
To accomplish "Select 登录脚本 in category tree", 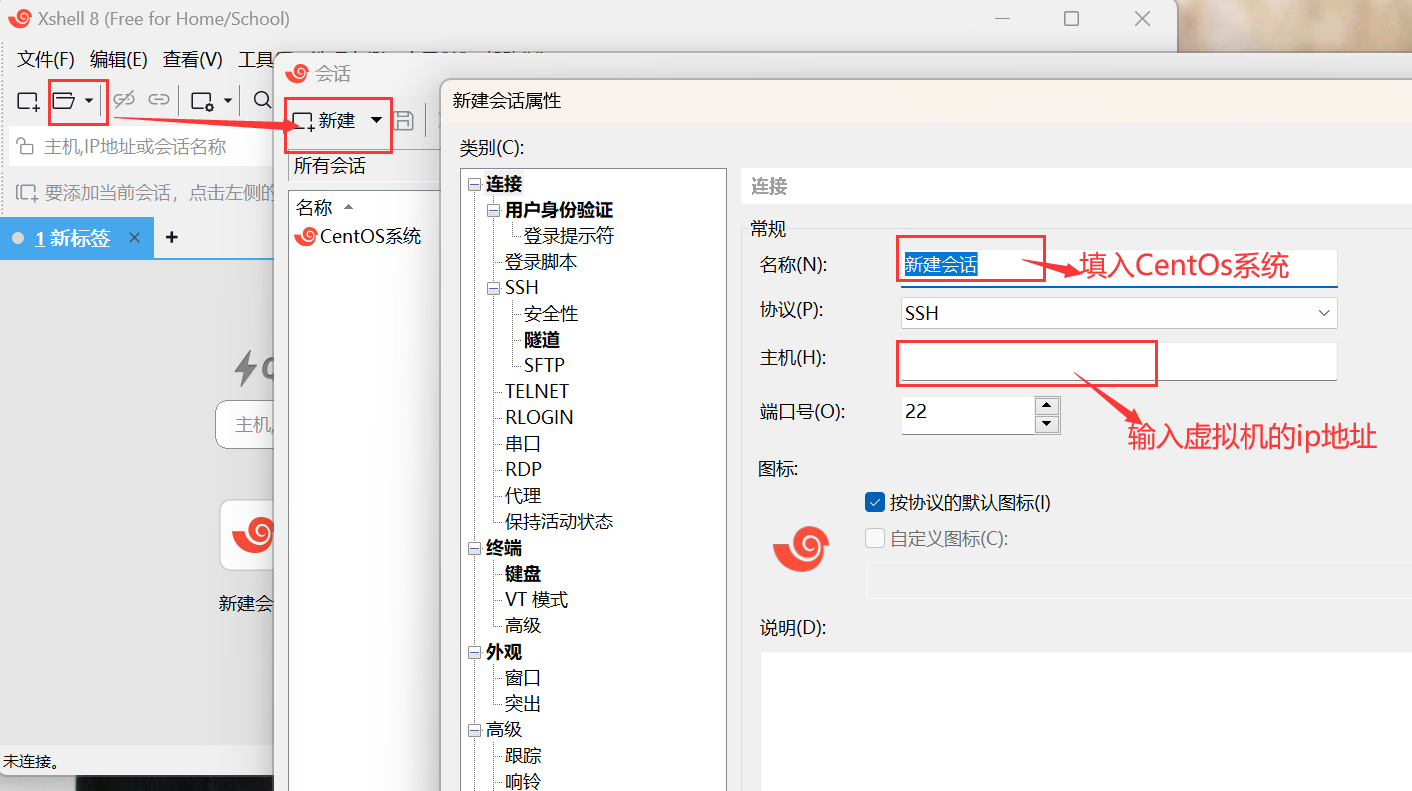I will pos(541,262).
